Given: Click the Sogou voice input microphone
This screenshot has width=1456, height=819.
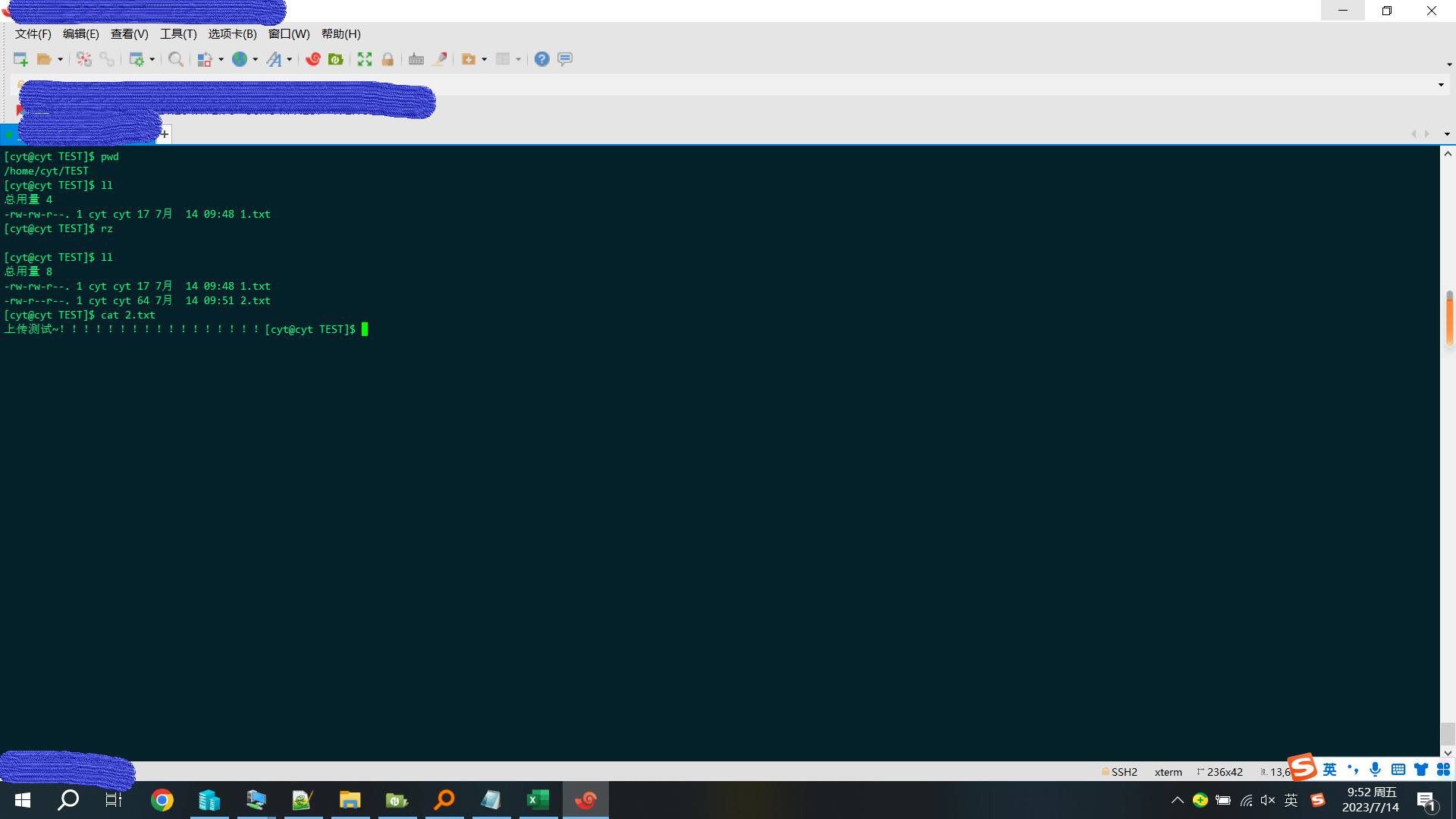Looking at the screenshot, I should (1375, 770).
